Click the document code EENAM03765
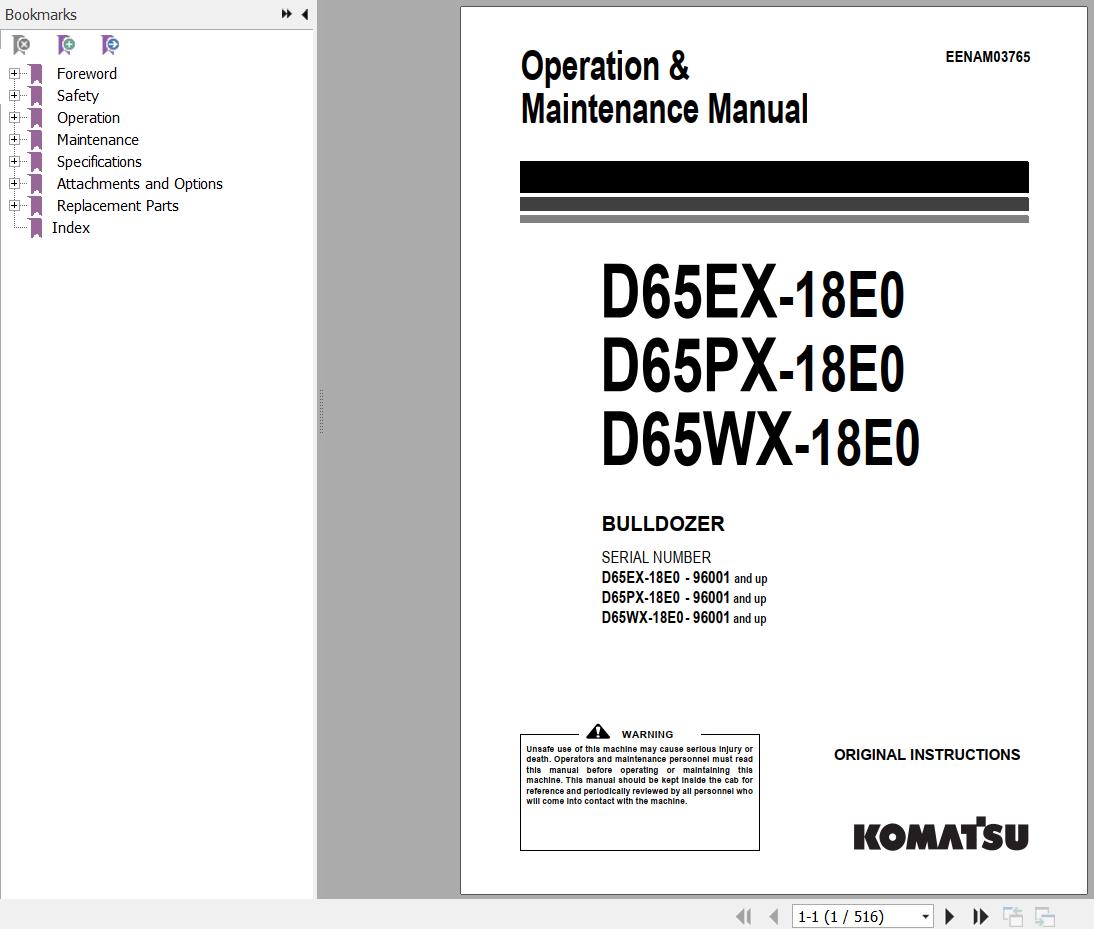The image size is (1094, 929). (x=987, y=57)
